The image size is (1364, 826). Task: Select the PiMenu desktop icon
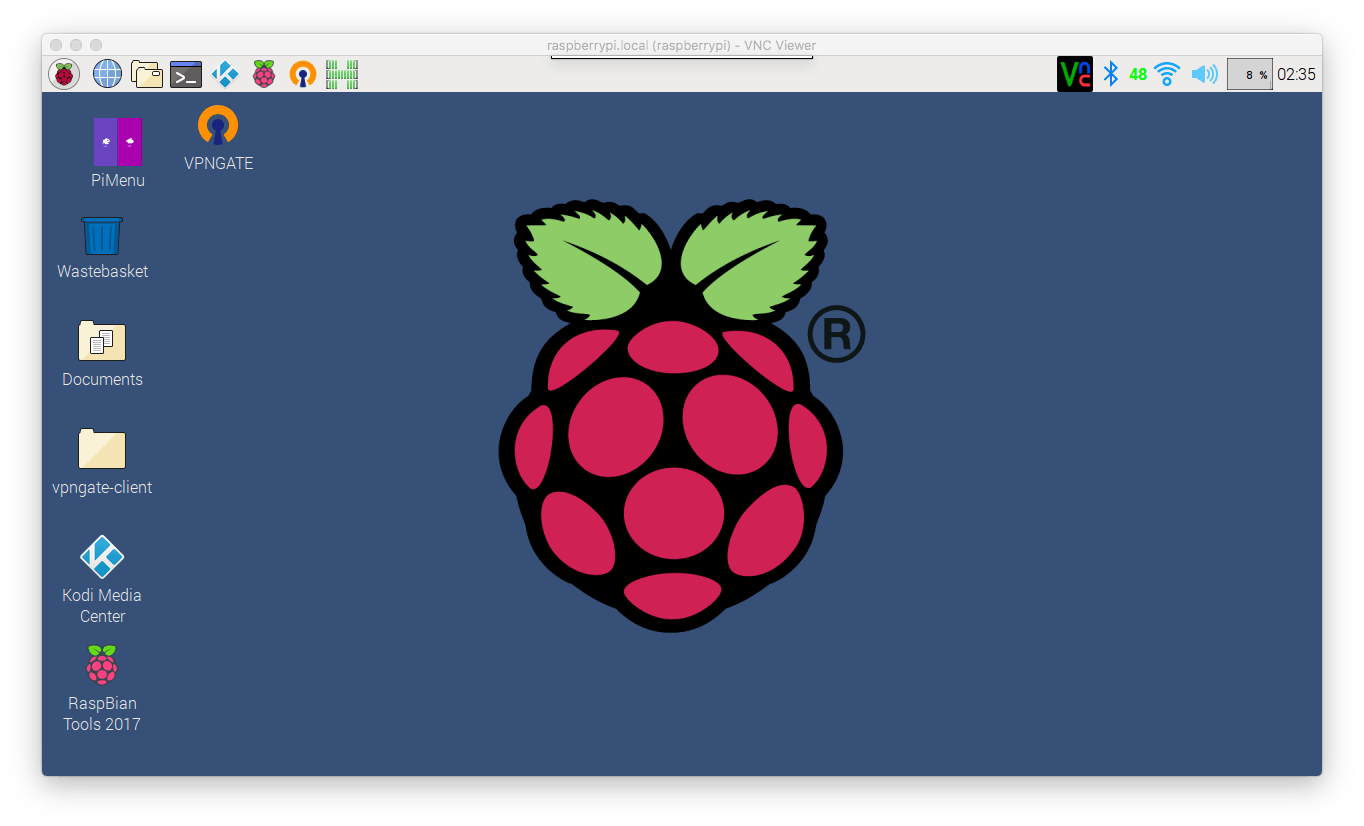pyautogui.click(x=118, y=153)
